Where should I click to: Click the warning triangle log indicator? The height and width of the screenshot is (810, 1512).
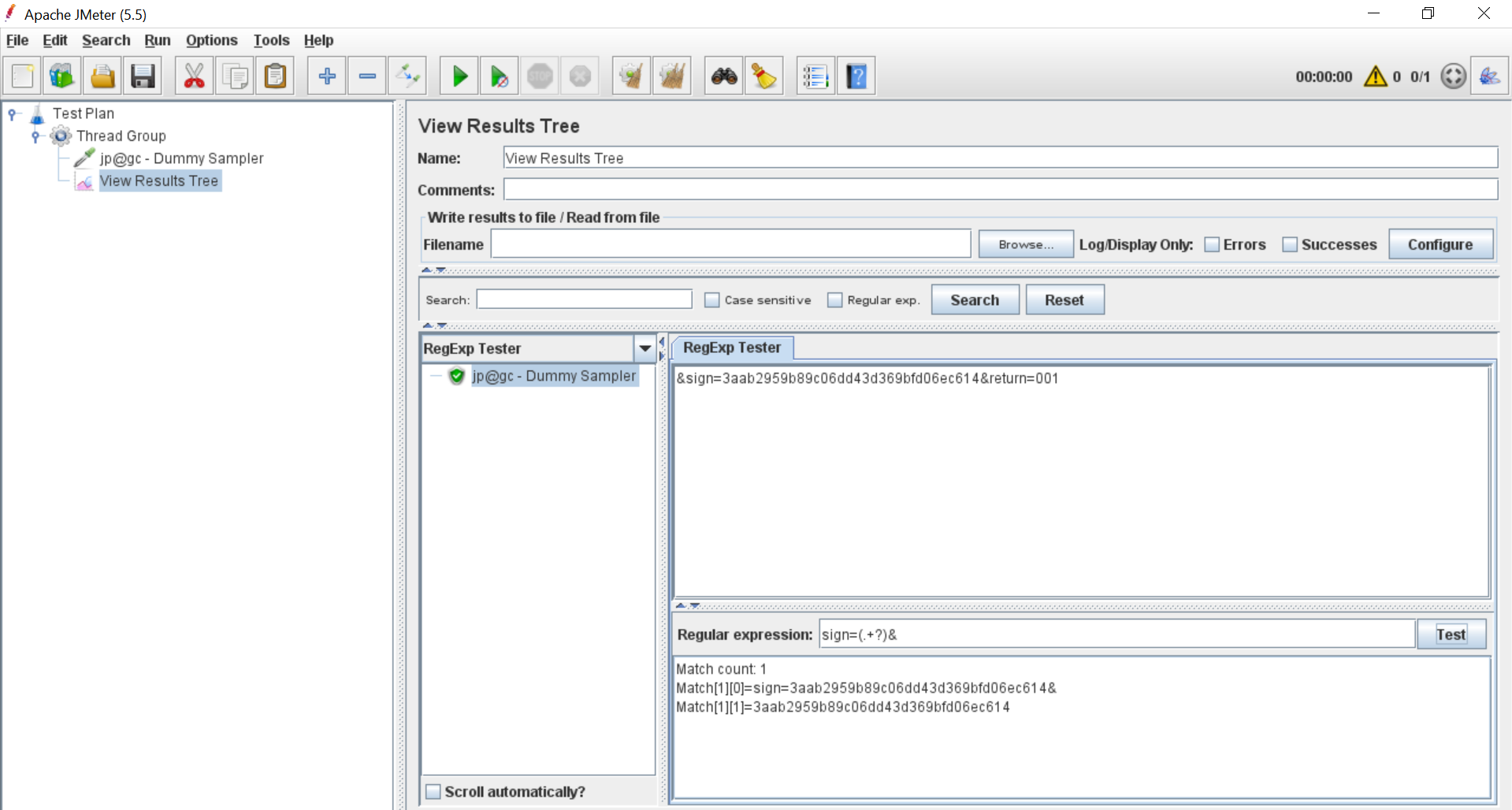click(1376, 76)
